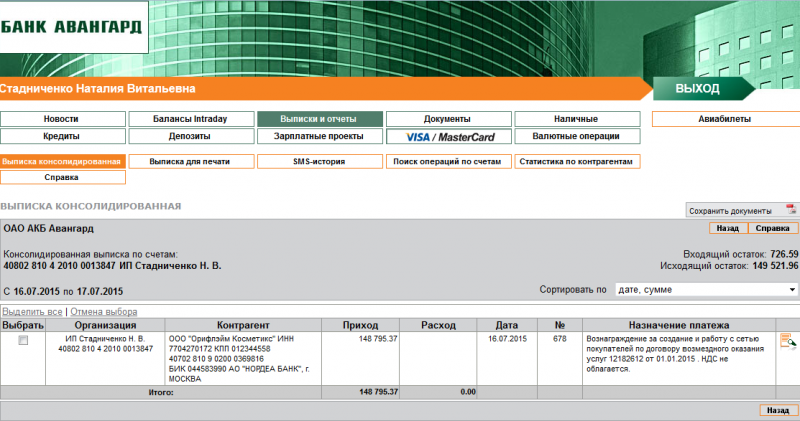Click the bottom Назад button below the table
Screen dimensions: 800x421
778,410
